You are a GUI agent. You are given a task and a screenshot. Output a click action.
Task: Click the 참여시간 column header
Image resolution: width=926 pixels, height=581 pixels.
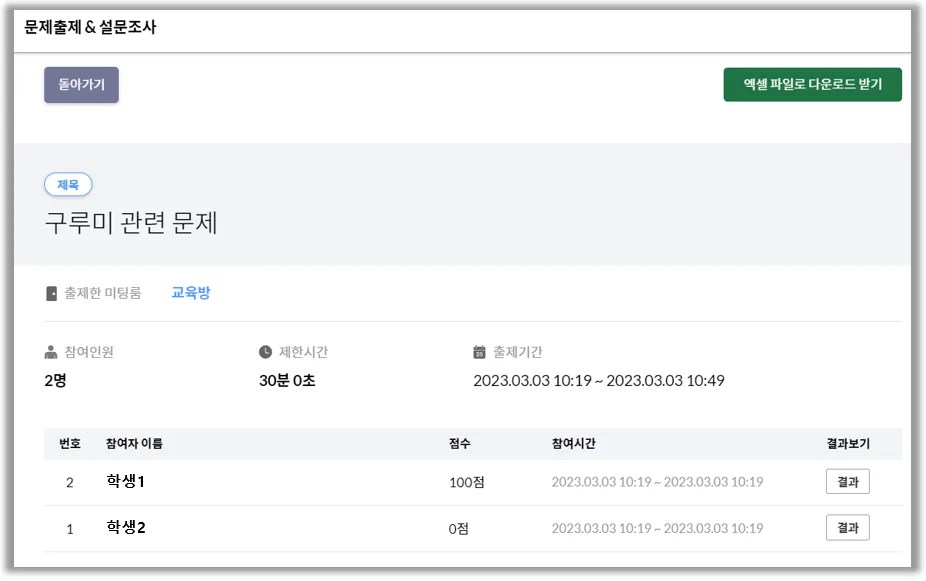click(x=573, y=444)
